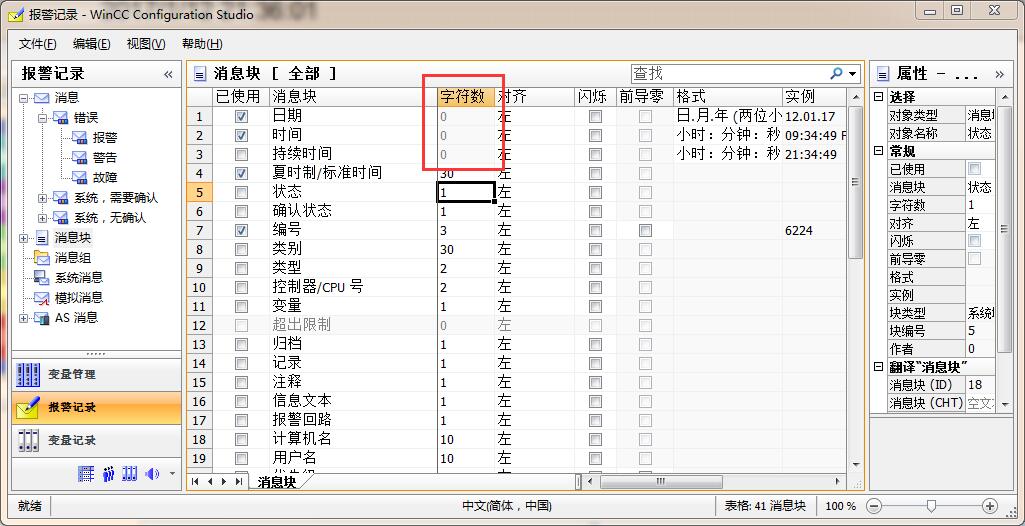1025x526 pixels.
Task: Click the search magnifier icon
Action: (836, 73)
